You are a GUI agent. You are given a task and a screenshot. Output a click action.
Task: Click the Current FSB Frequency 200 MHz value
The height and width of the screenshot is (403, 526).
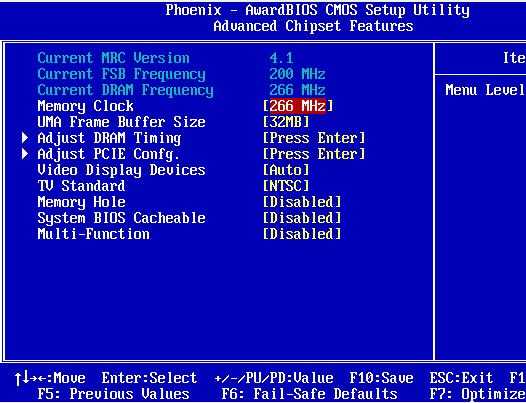click(x=298, y=74)
